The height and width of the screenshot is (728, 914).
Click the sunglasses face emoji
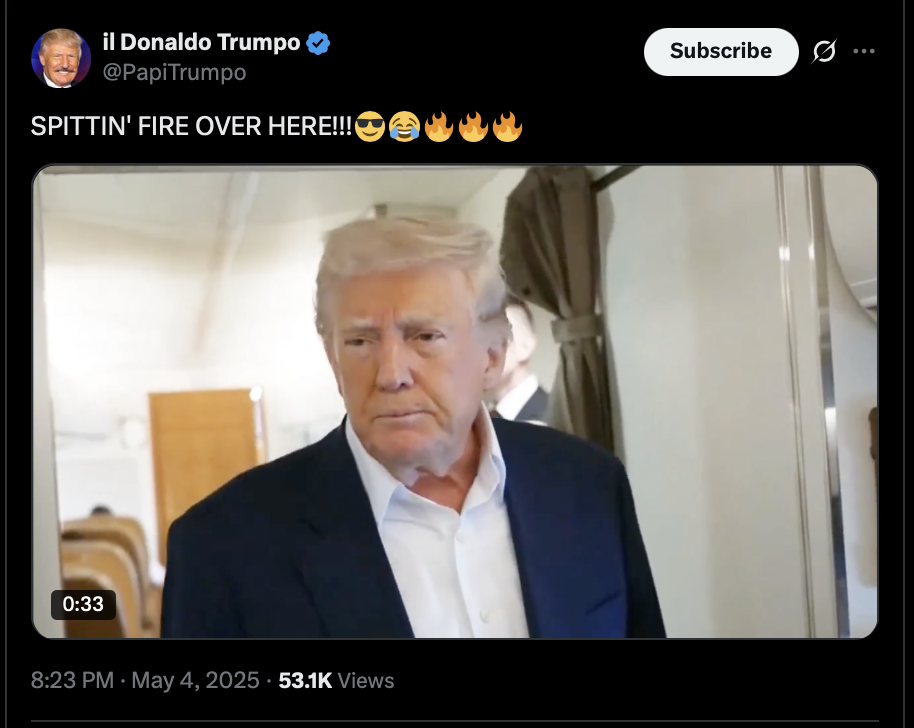(370, 126)
